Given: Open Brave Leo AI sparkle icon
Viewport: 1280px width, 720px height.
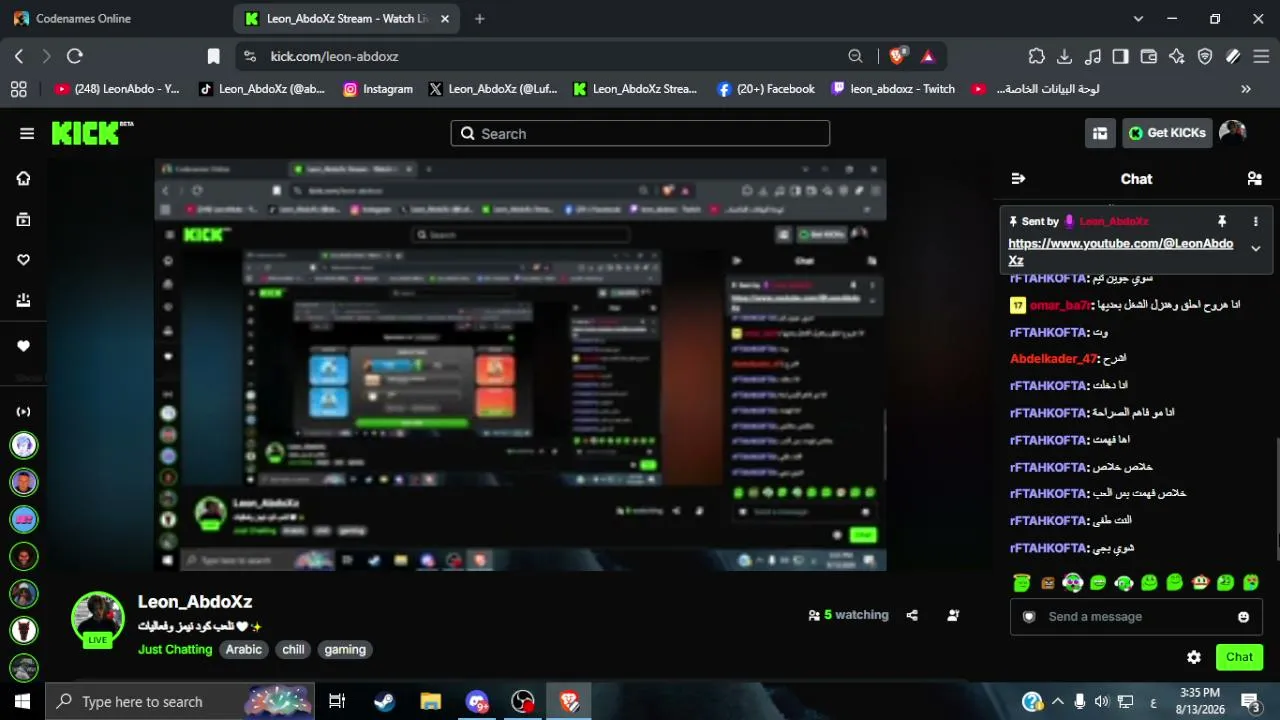Looking at the screenshot, I should (x=1177, y=56).
